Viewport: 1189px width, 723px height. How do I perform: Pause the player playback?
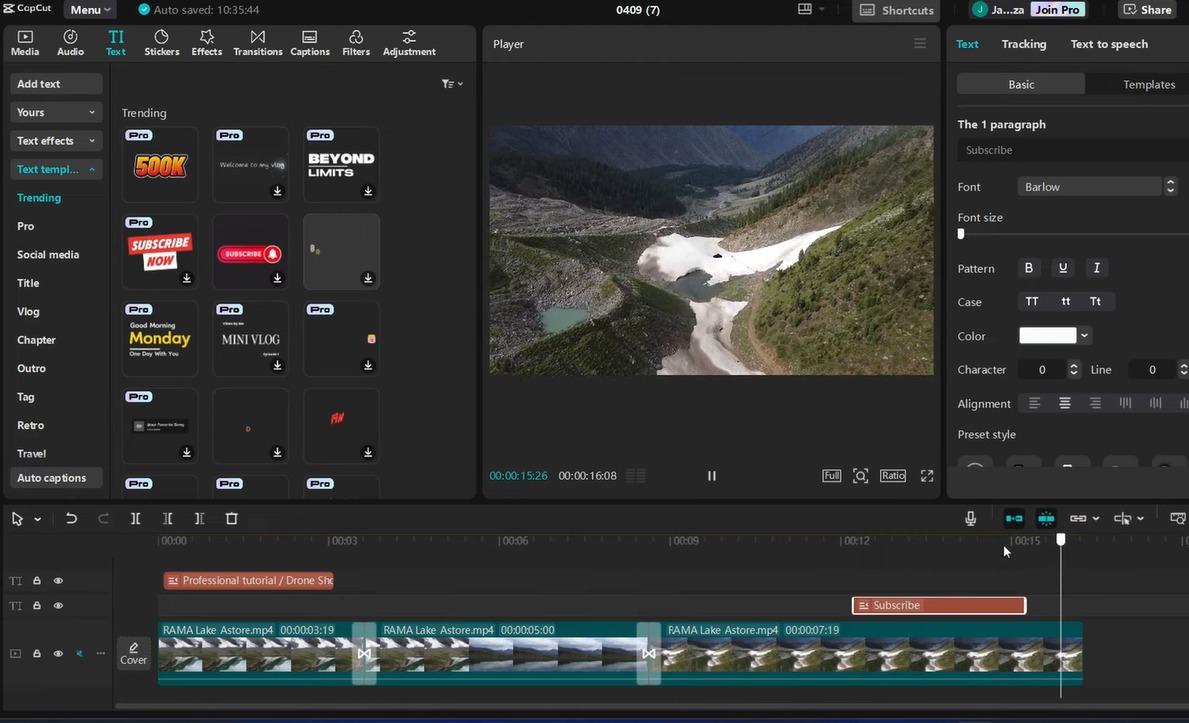tap(711, 476)
